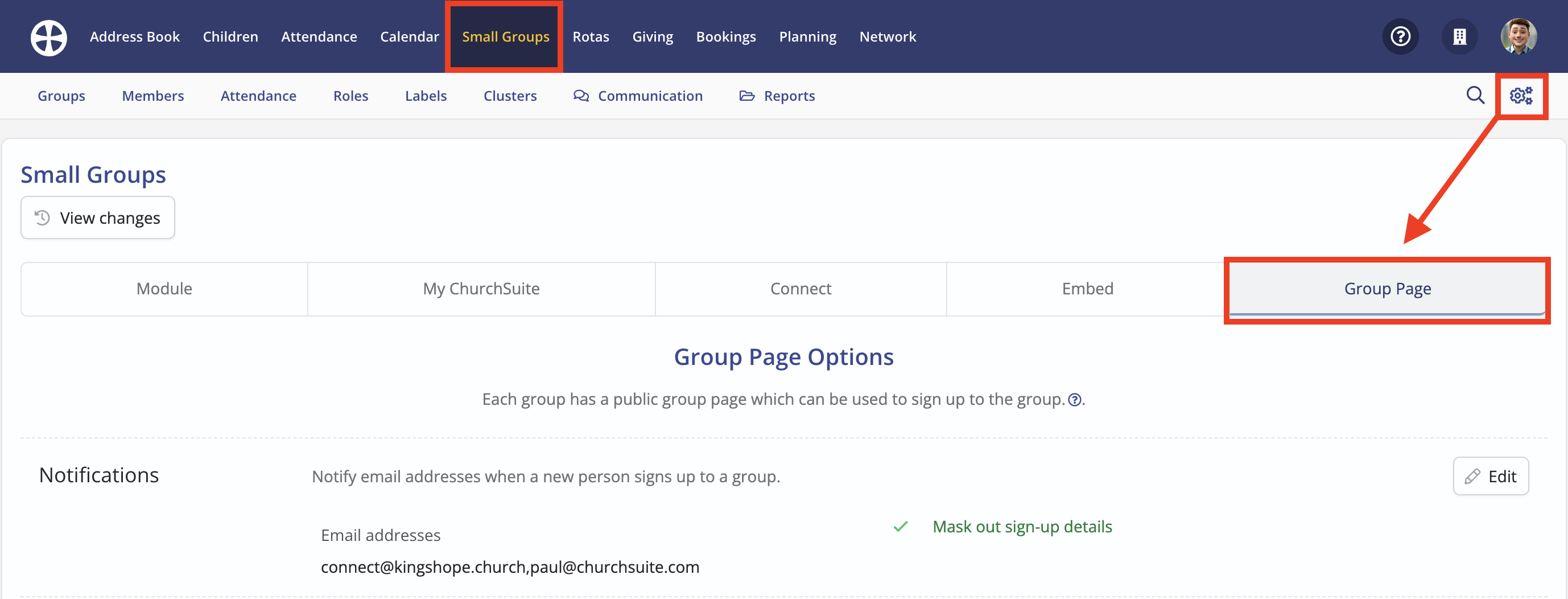Open Members section
Screen dimensions: 1568x599
pyautogui.click(x=153, y=96)
